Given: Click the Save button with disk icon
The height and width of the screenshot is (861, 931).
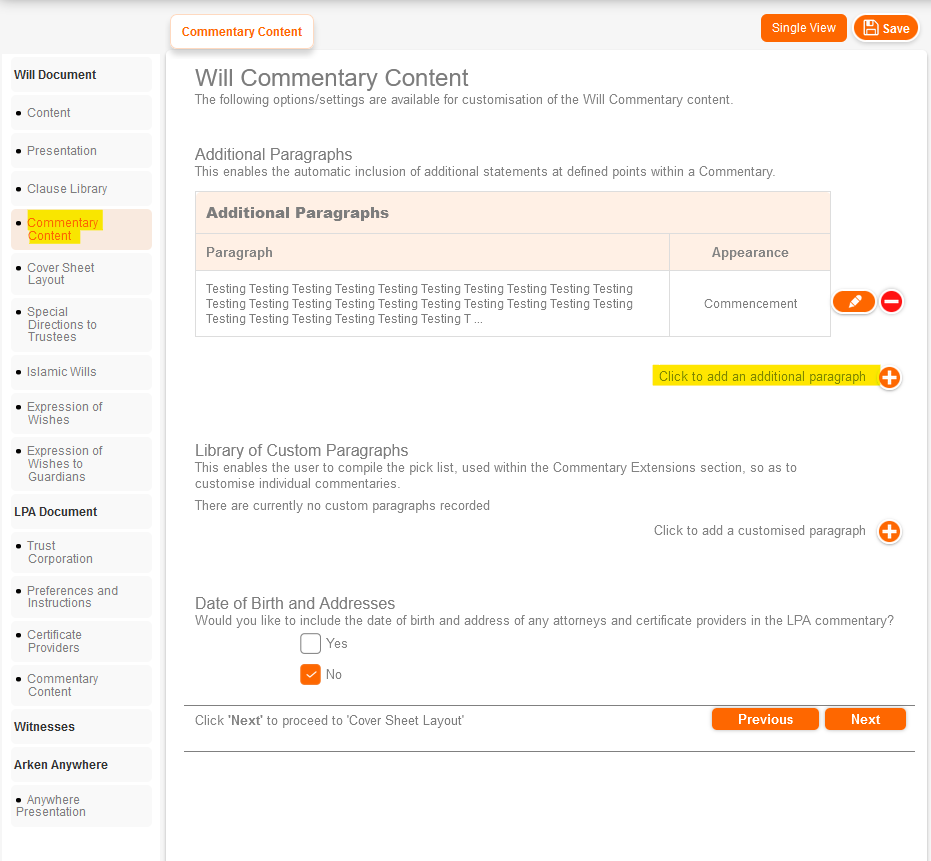Looking at the screenshot, I should coord(886,28).
